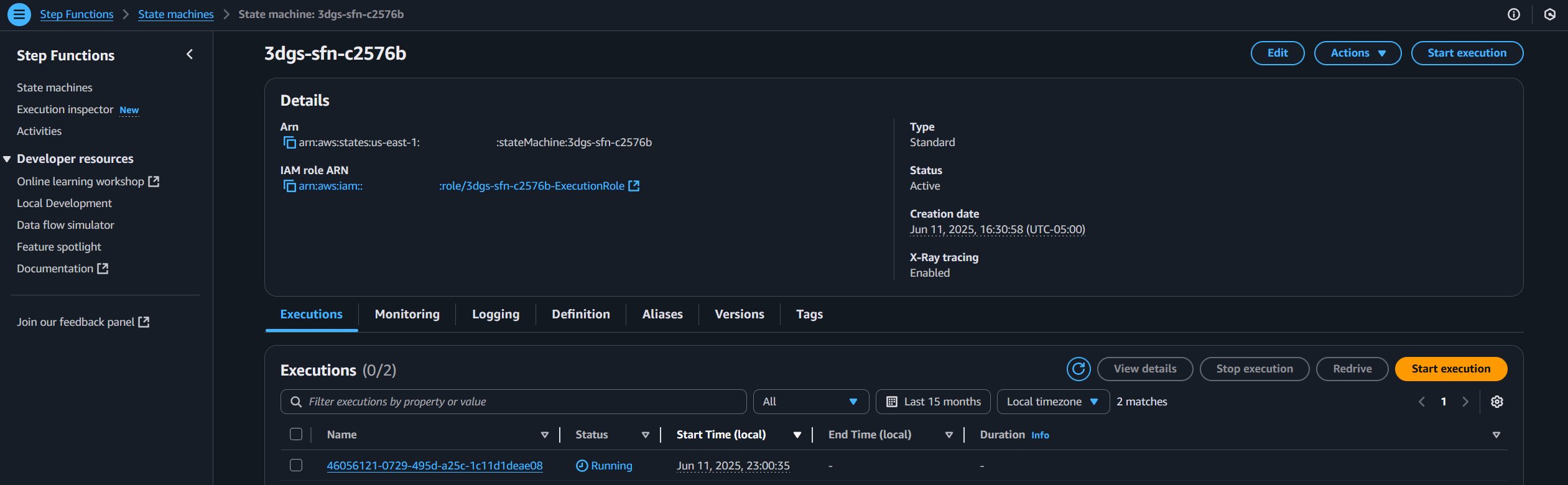Go to next executions page

coord(1465,402)
